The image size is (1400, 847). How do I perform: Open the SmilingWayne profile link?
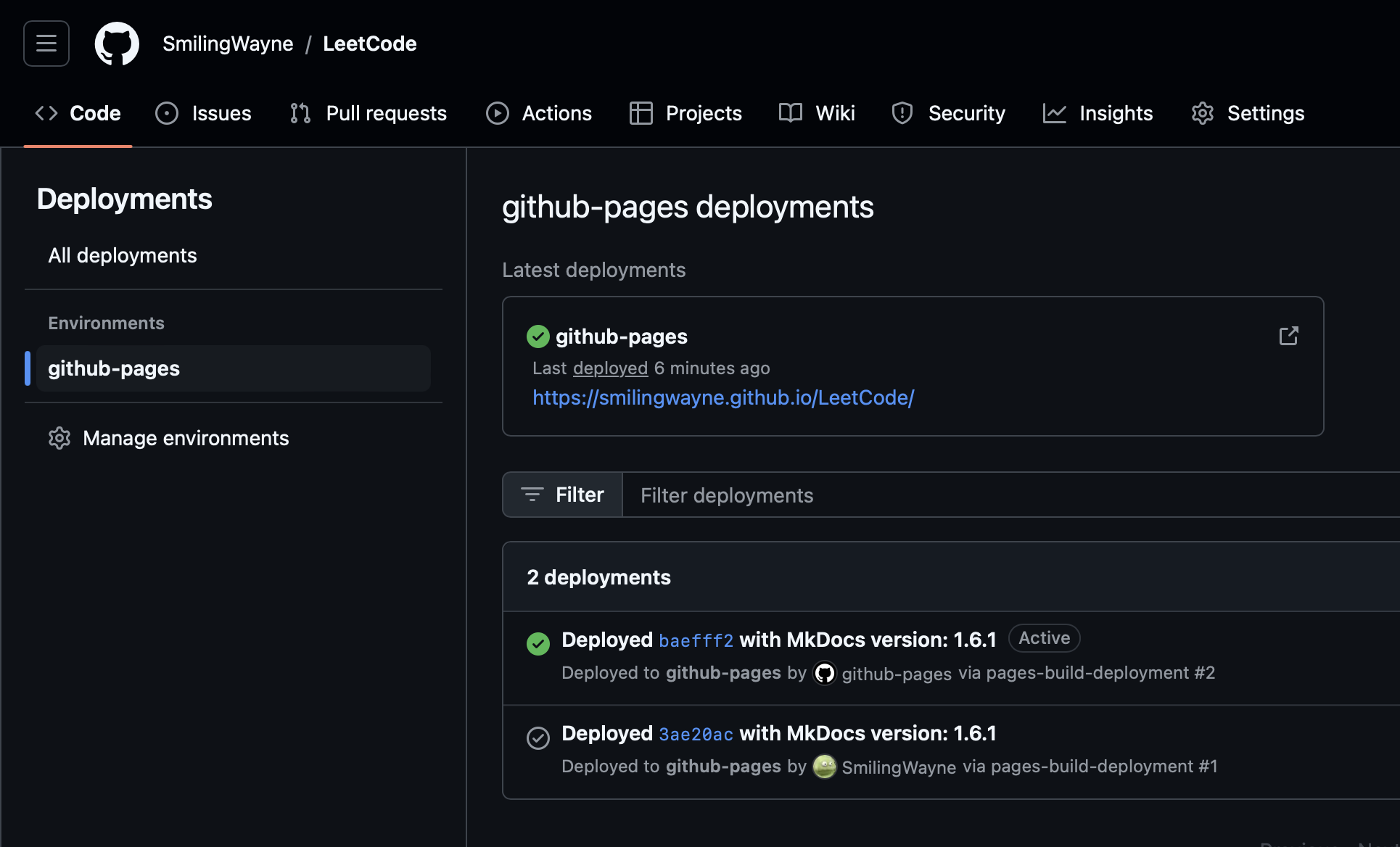tap(228, 44)
